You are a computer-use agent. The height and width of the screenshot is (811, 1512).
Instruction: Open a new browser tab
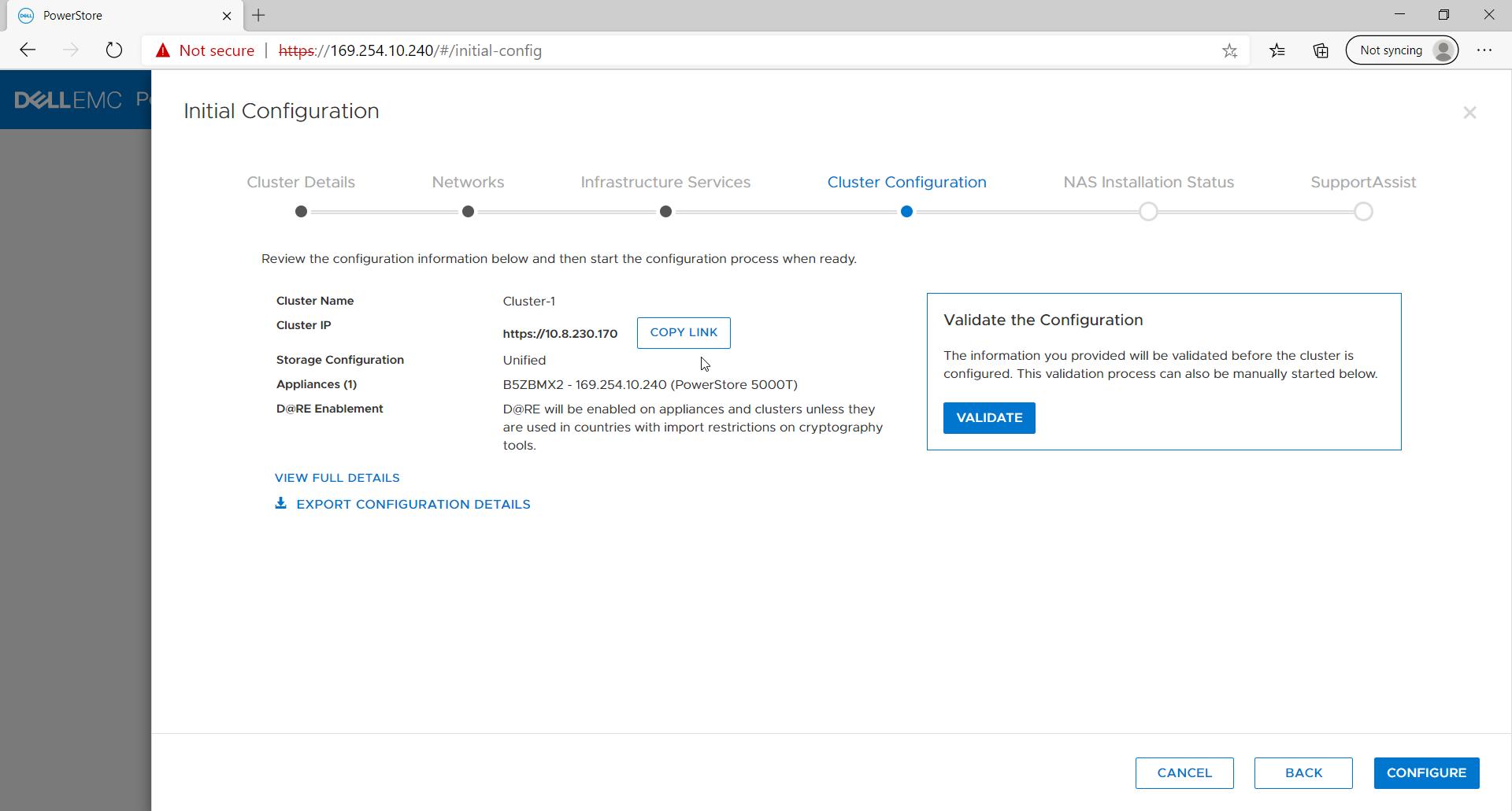coord(259,15)
